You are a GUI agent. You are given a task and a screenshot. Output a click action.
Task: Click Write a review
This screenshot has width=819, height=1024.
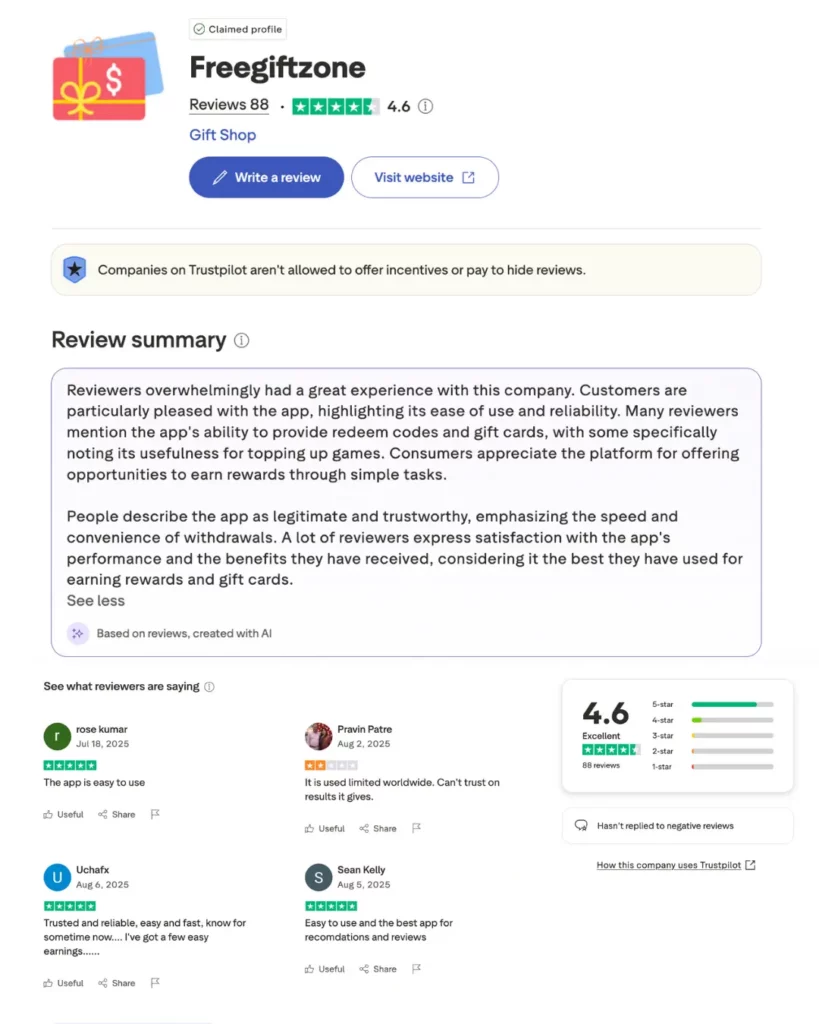point(266,177)
